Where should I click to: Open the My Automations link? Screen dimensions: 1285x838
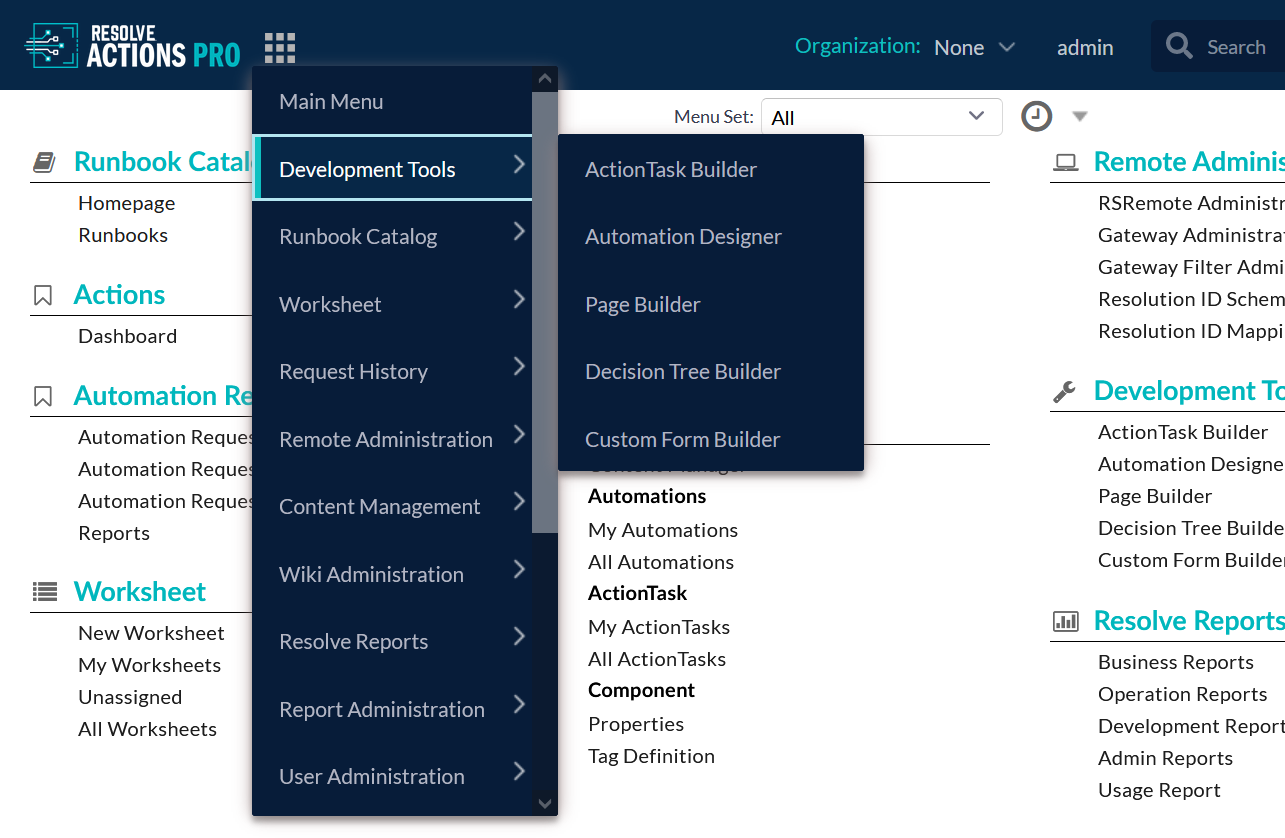(x=662, y=530)
